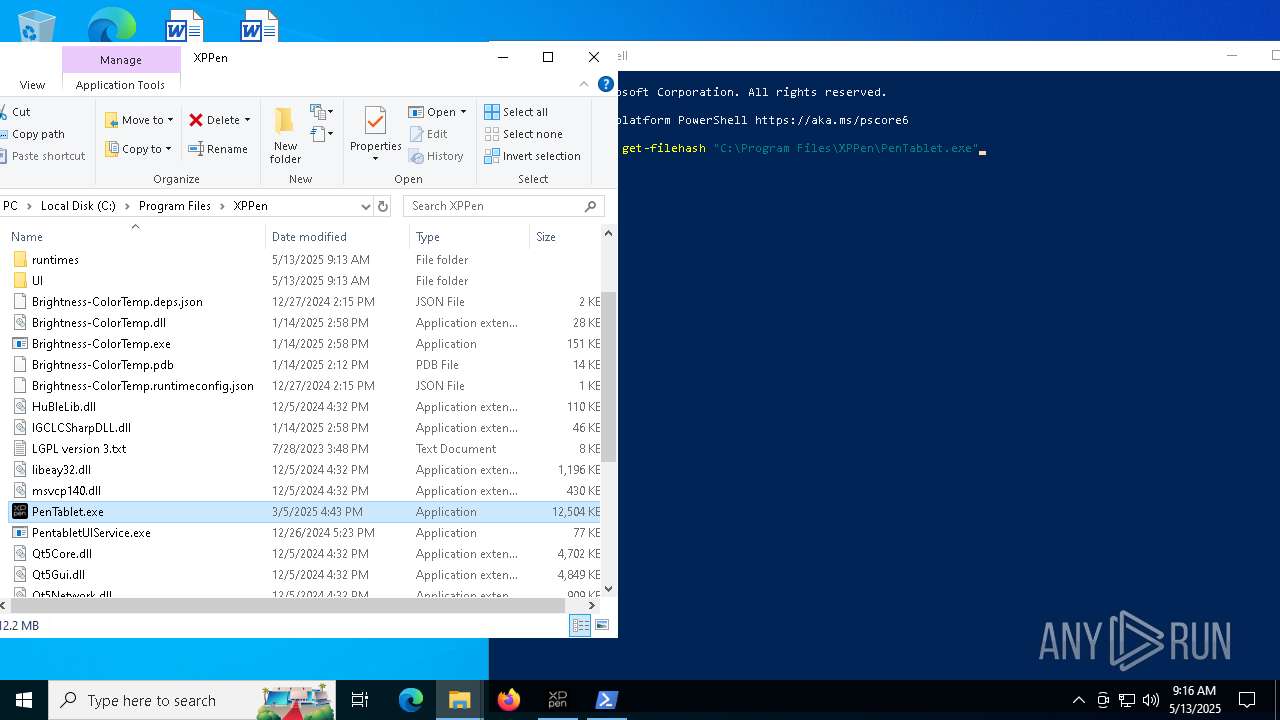
Task: Select the UI folder
Action: tap(37, 281)
